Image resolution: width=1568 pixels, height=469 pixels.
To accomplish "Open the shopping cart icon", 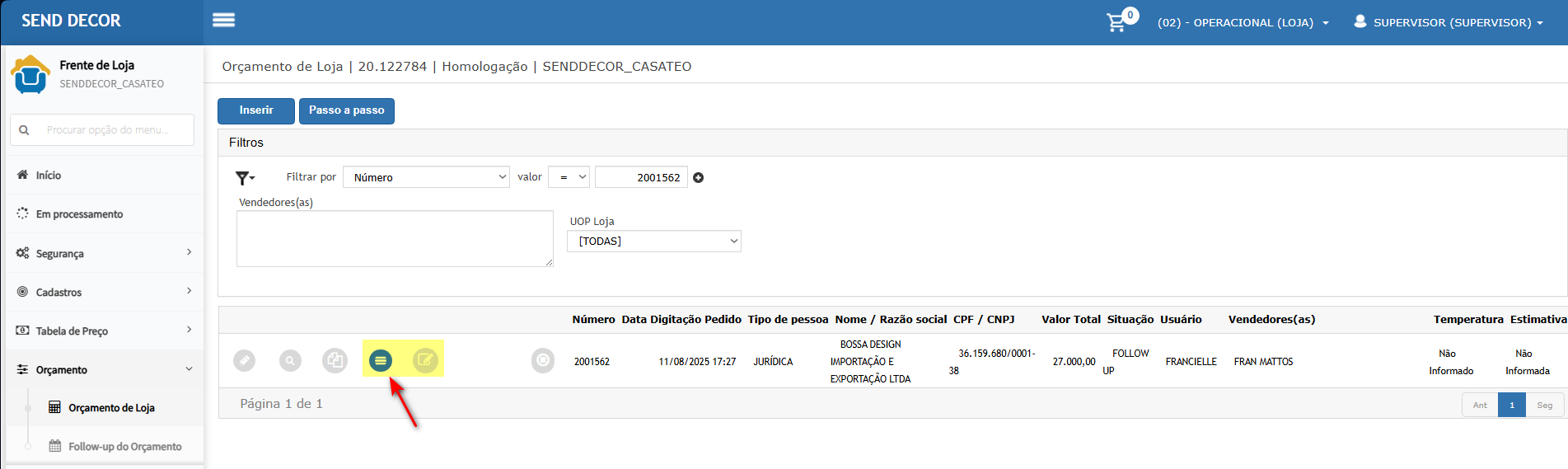I will click(x=1116, y=22).
